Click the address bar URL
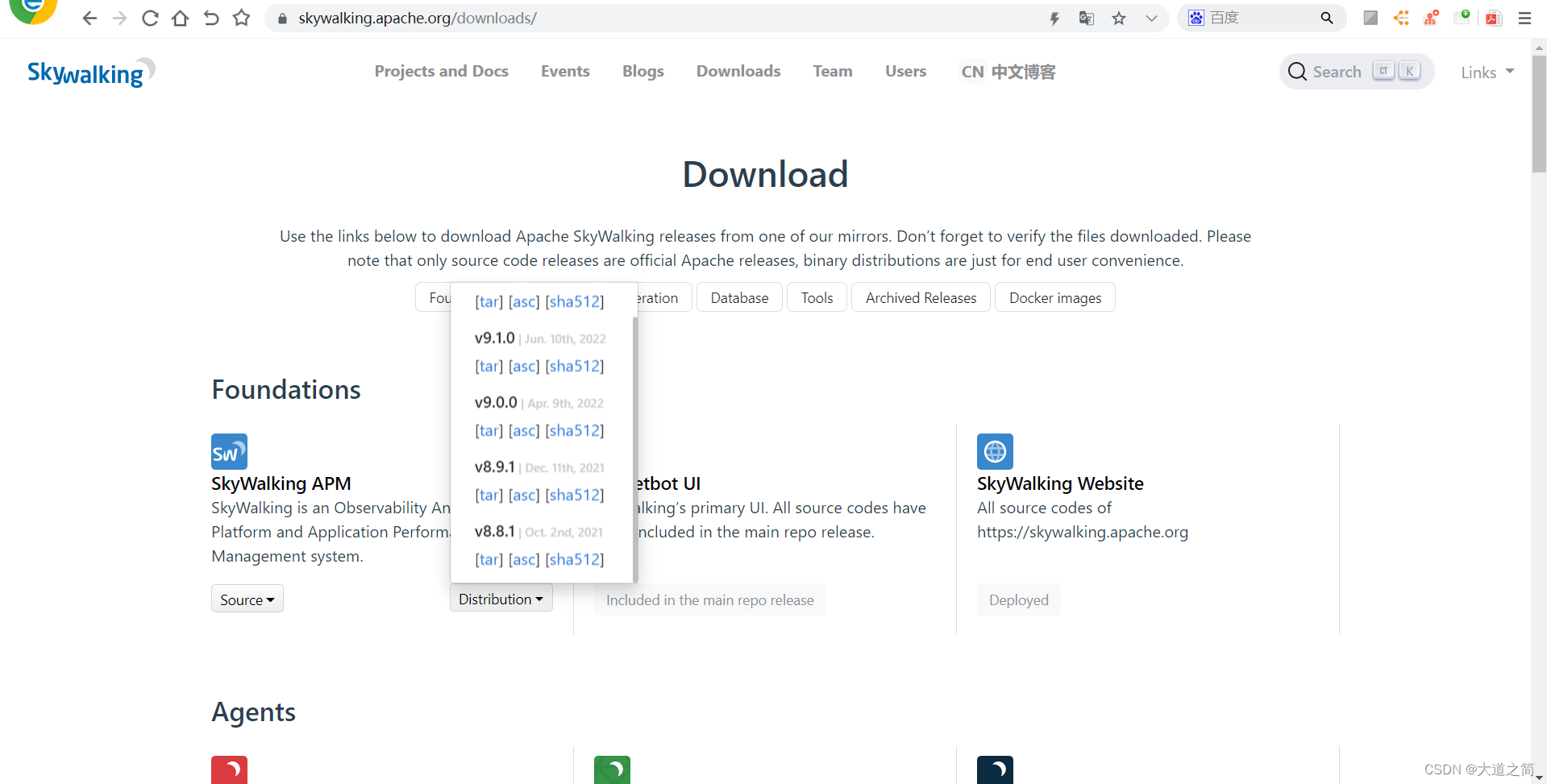1547x784 pixels. click(418, 18)
